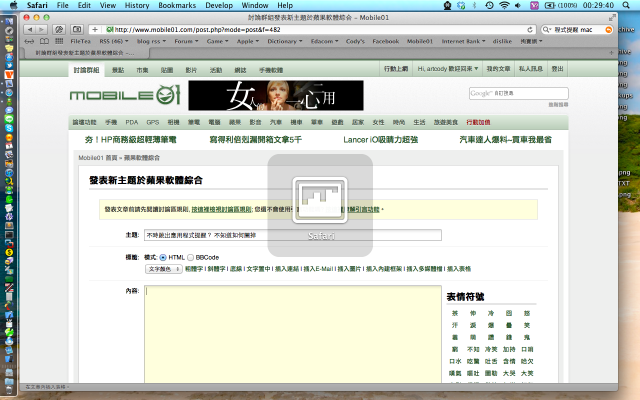
Task: Click the red 行動加值 nav link
Action: tap(478, 122)
